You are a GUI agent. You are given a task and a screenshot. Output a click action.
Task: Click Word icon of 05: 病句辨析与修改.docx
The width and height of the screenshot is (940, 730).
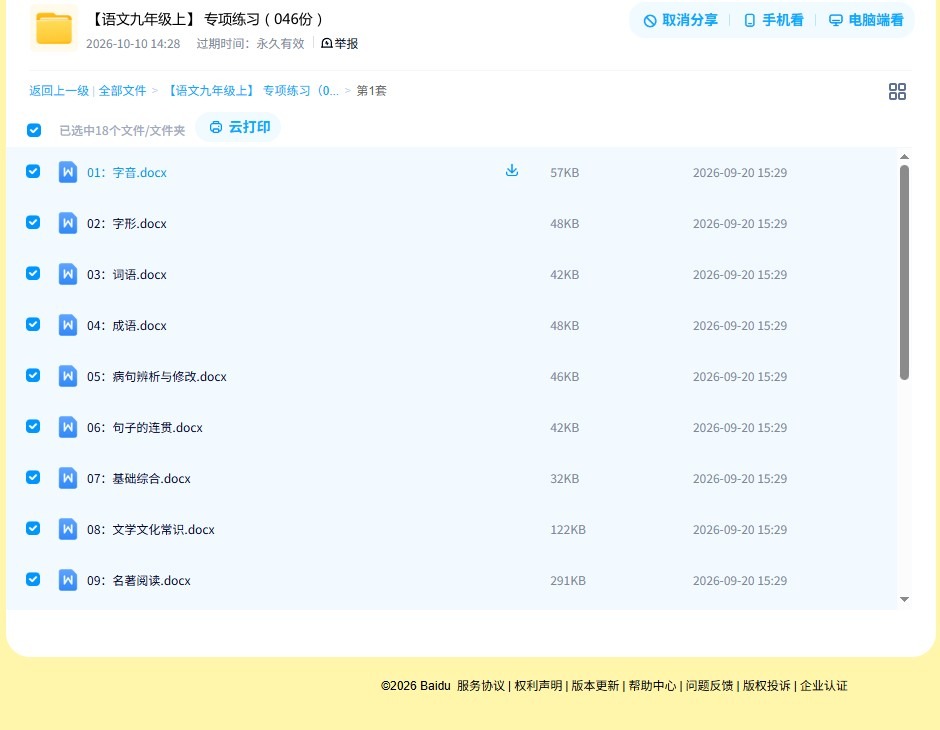(68, 376)
